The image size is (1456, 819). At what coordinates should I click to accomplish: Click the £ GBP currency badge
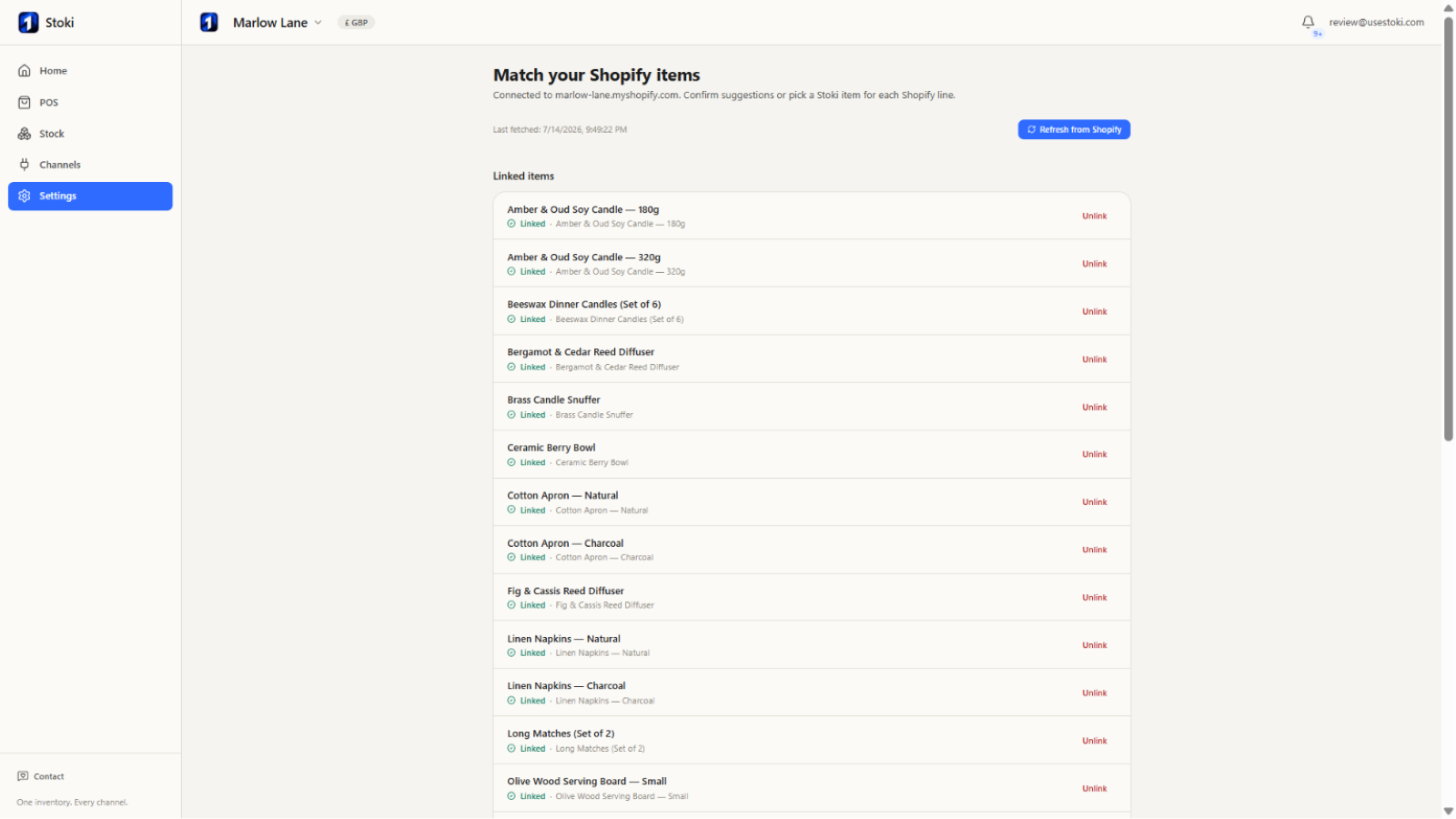point(356,23)
